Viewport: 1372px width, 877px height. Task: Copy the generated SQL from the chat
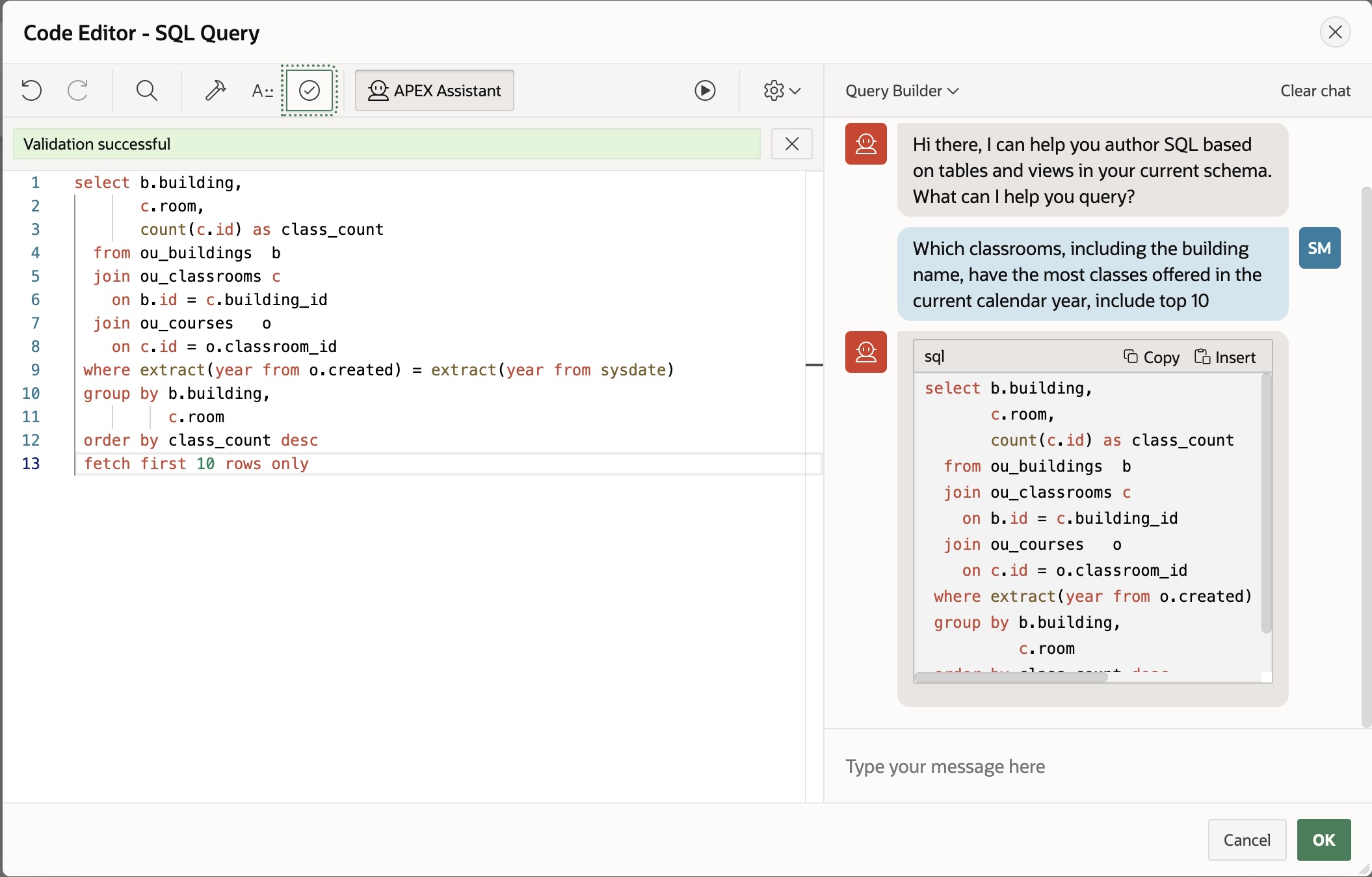(1152, 357)
